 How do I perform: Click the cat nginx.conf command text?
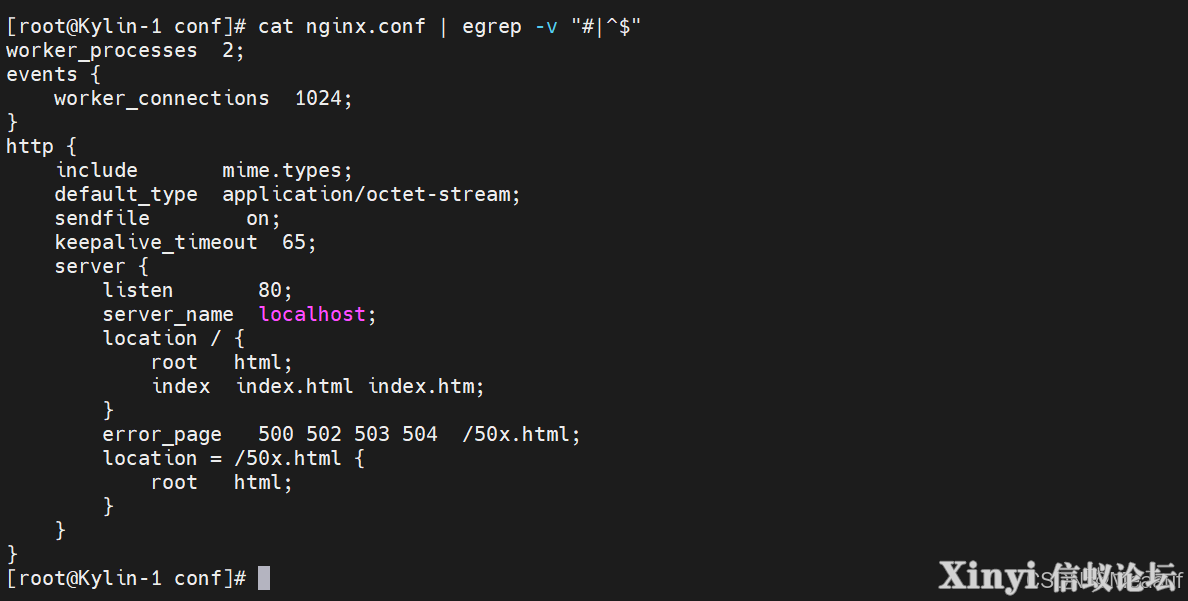[342, 27]
